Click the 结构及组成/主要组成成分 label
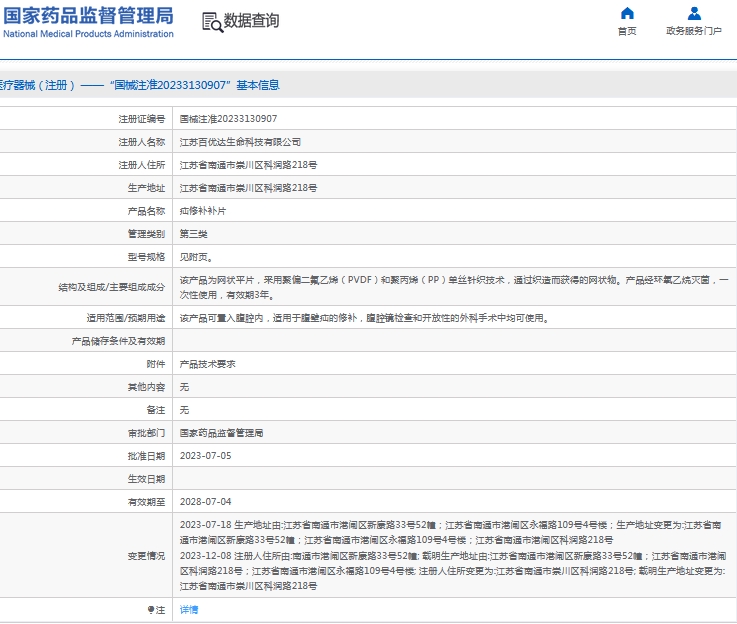Screen dimensions: 737x624 coord(112,287)
